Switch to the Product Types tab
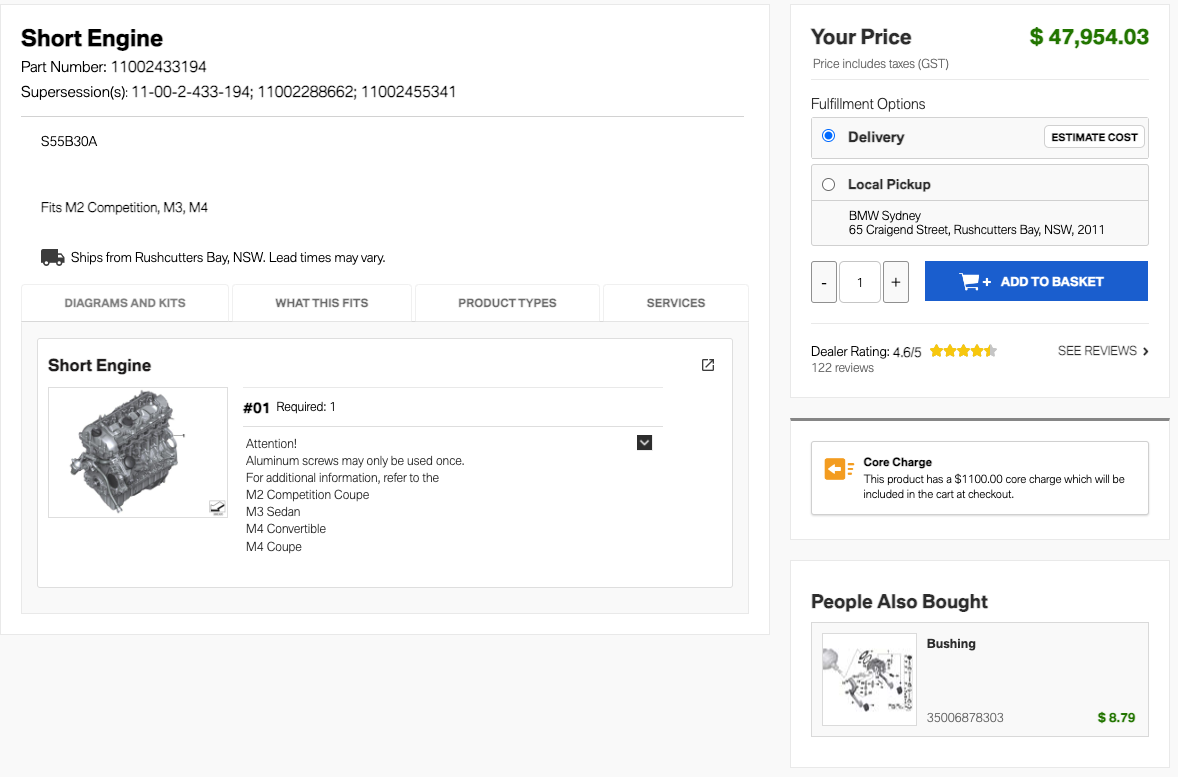The width and height of the screenshot is (1178, 777). coord(507,303)
